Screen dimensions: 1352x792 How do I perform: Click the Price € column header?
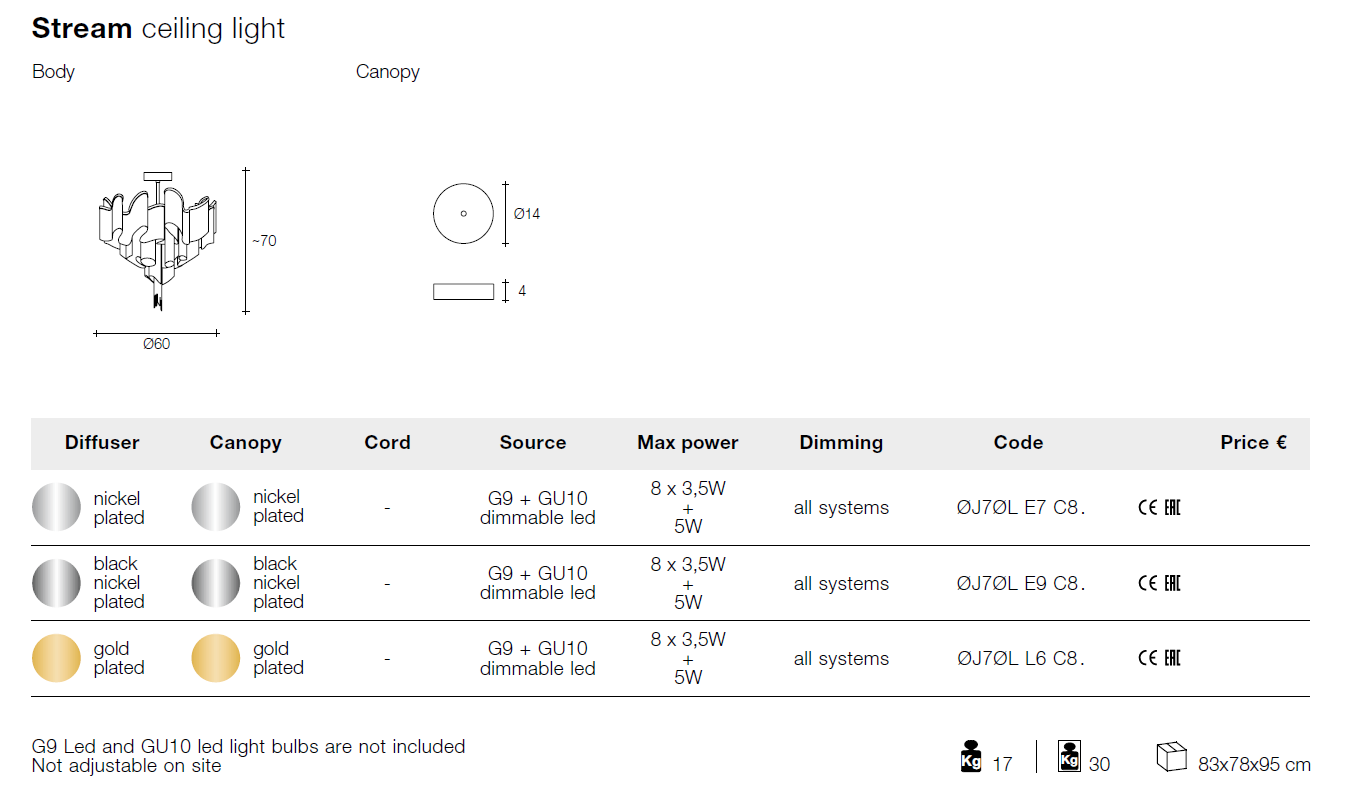(1253, 443)
